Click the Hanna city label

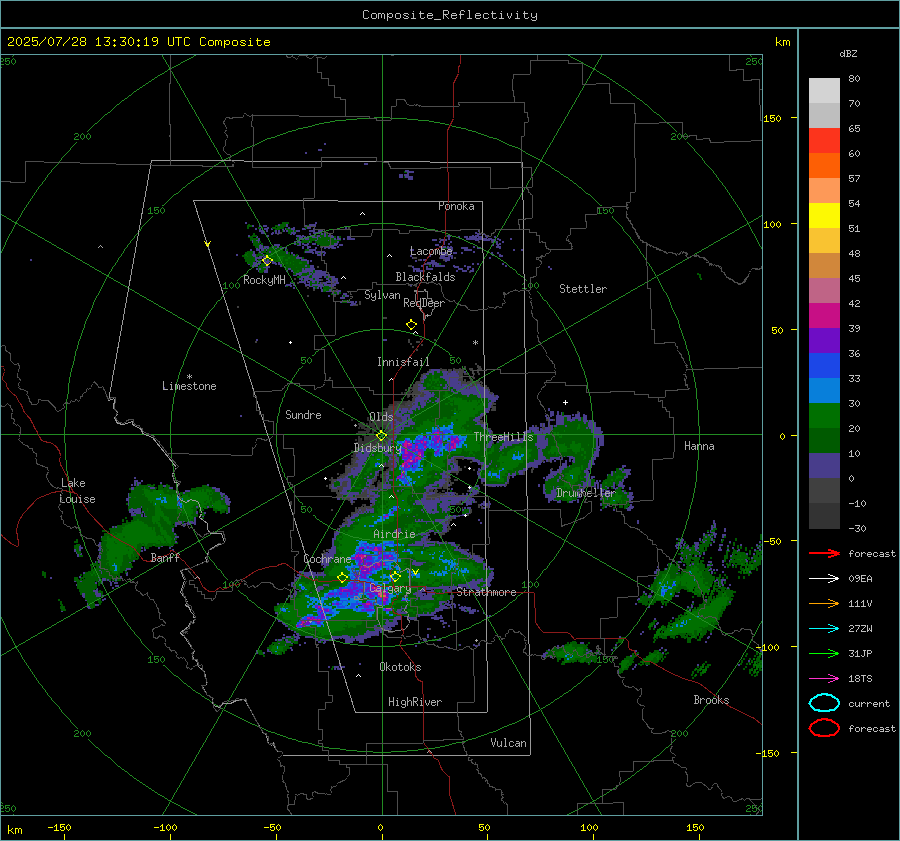point(699,446)
